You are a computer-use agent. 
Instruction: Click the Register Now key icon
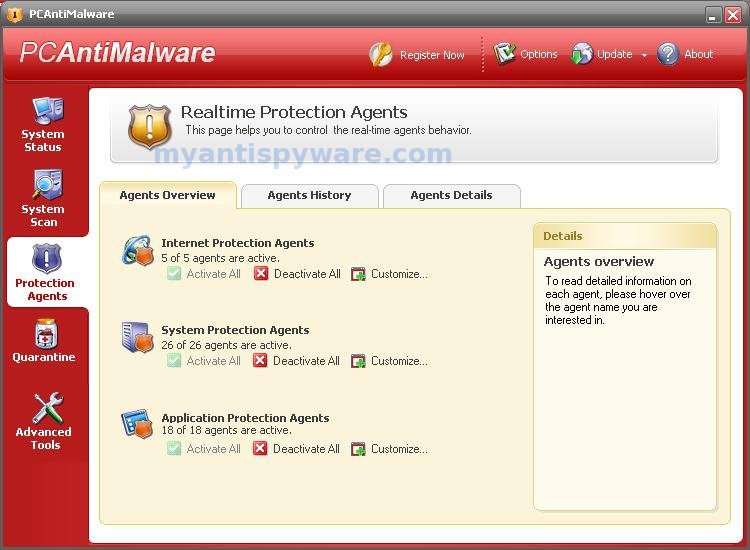[x=381, y=54]
